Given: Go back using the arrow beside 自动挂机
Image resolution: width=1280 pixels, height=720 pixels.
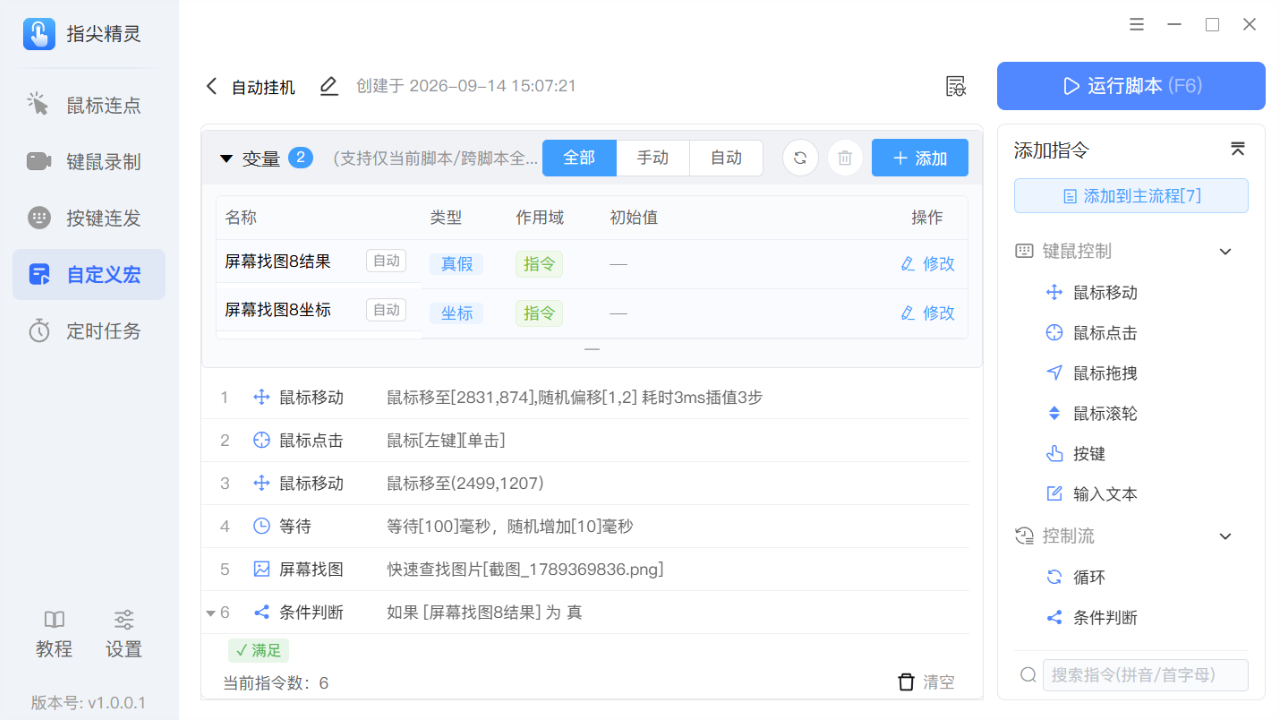Looking at the screenshot, I should (211, 86).
